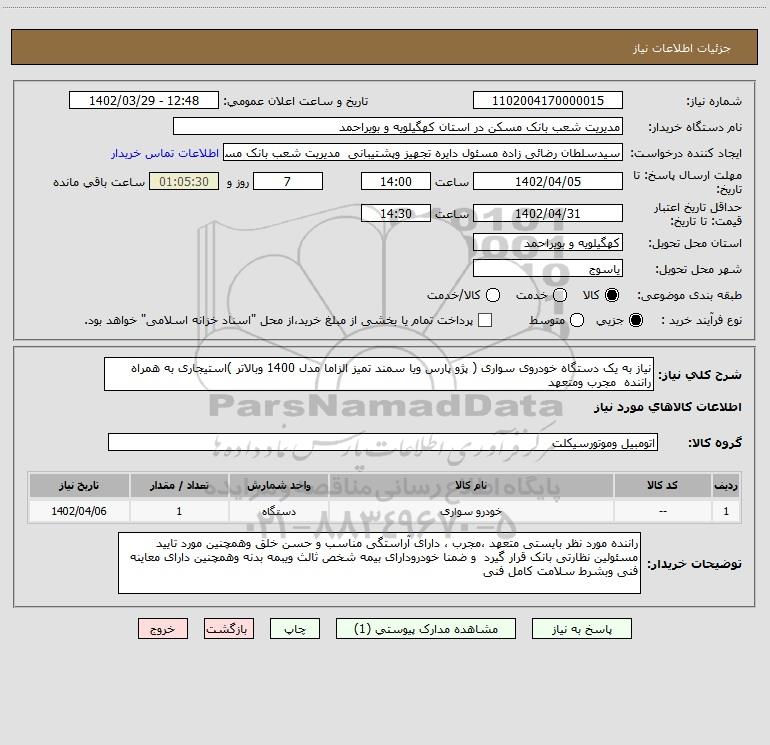Click the price validity date 1402/04/31
770x745 pixels.
pyautogui.click(x=548, y=214)
